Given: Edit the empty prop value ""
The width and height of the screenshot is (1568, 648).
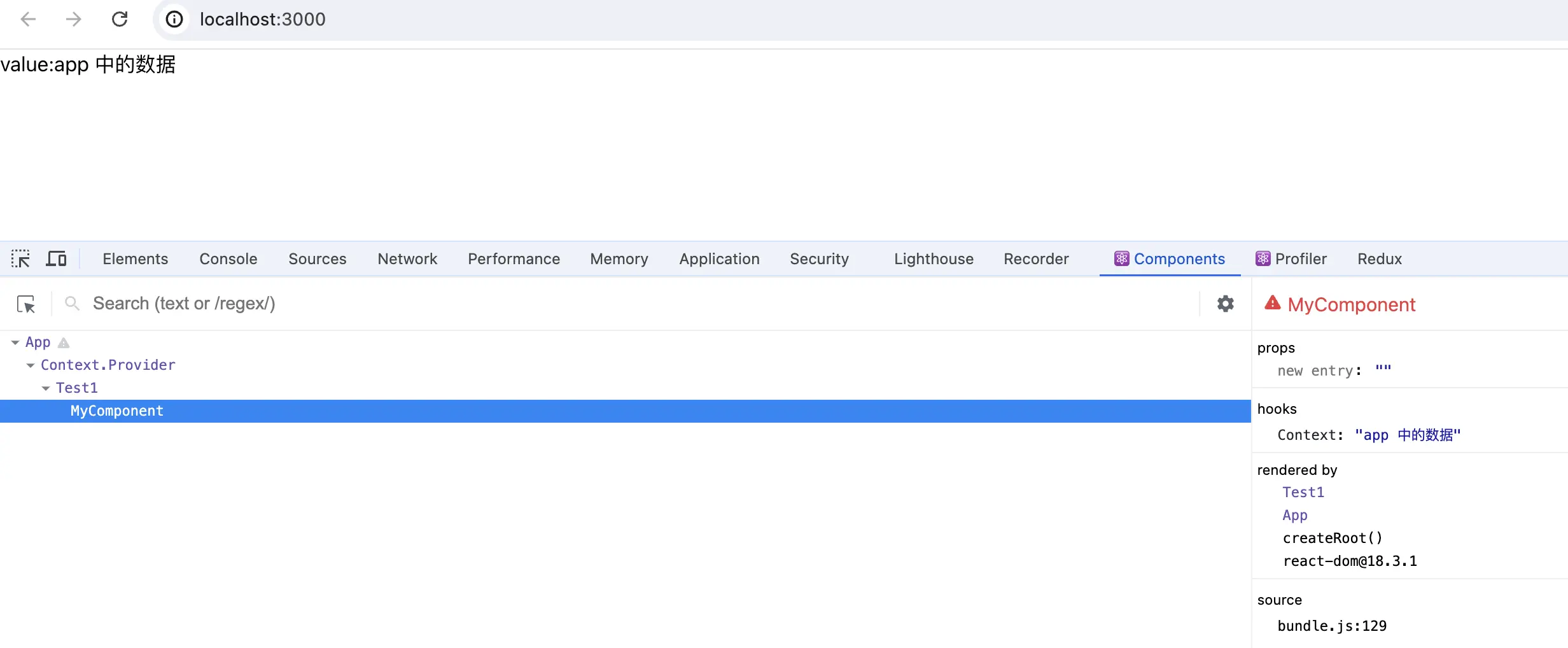Looking at the screenshot, I should [x=1383, y=370].
